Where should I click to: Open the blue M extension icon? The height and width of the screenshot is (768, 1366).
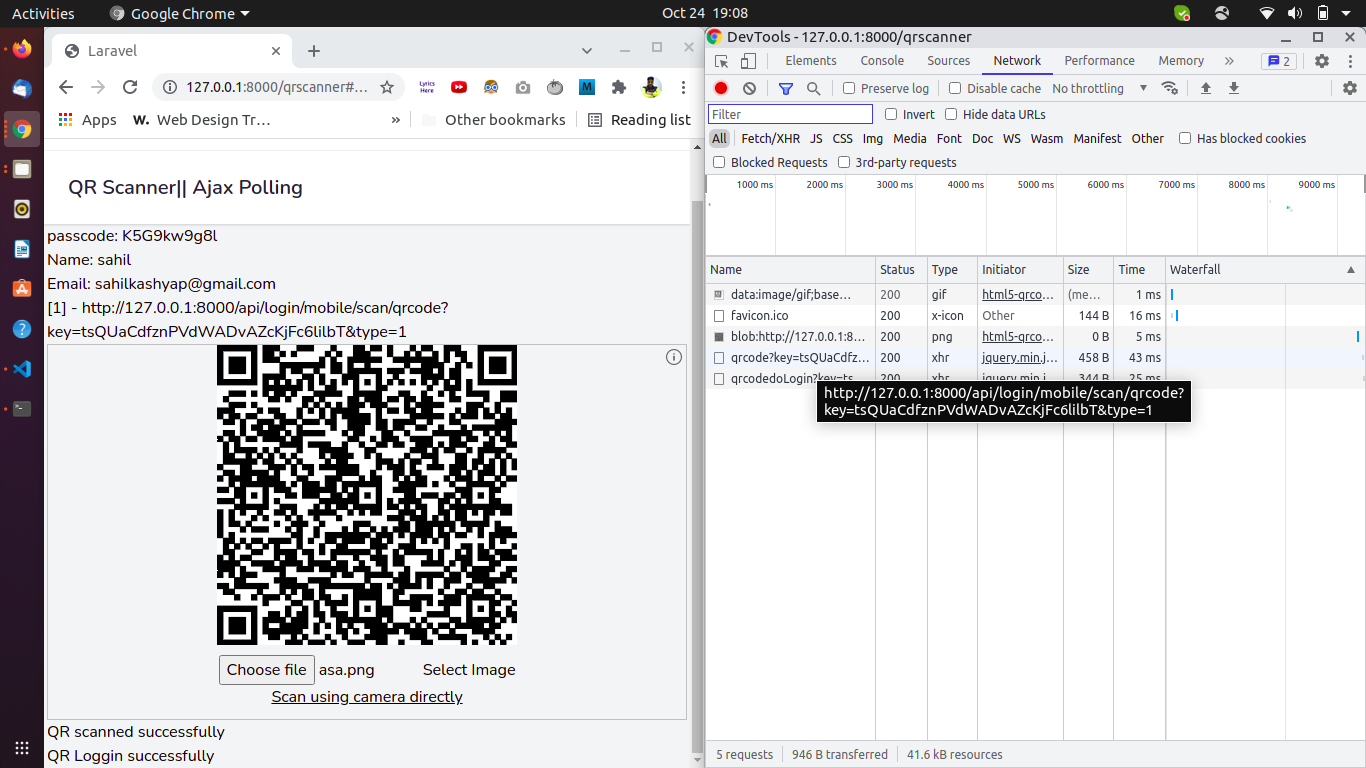click(587, 87)
